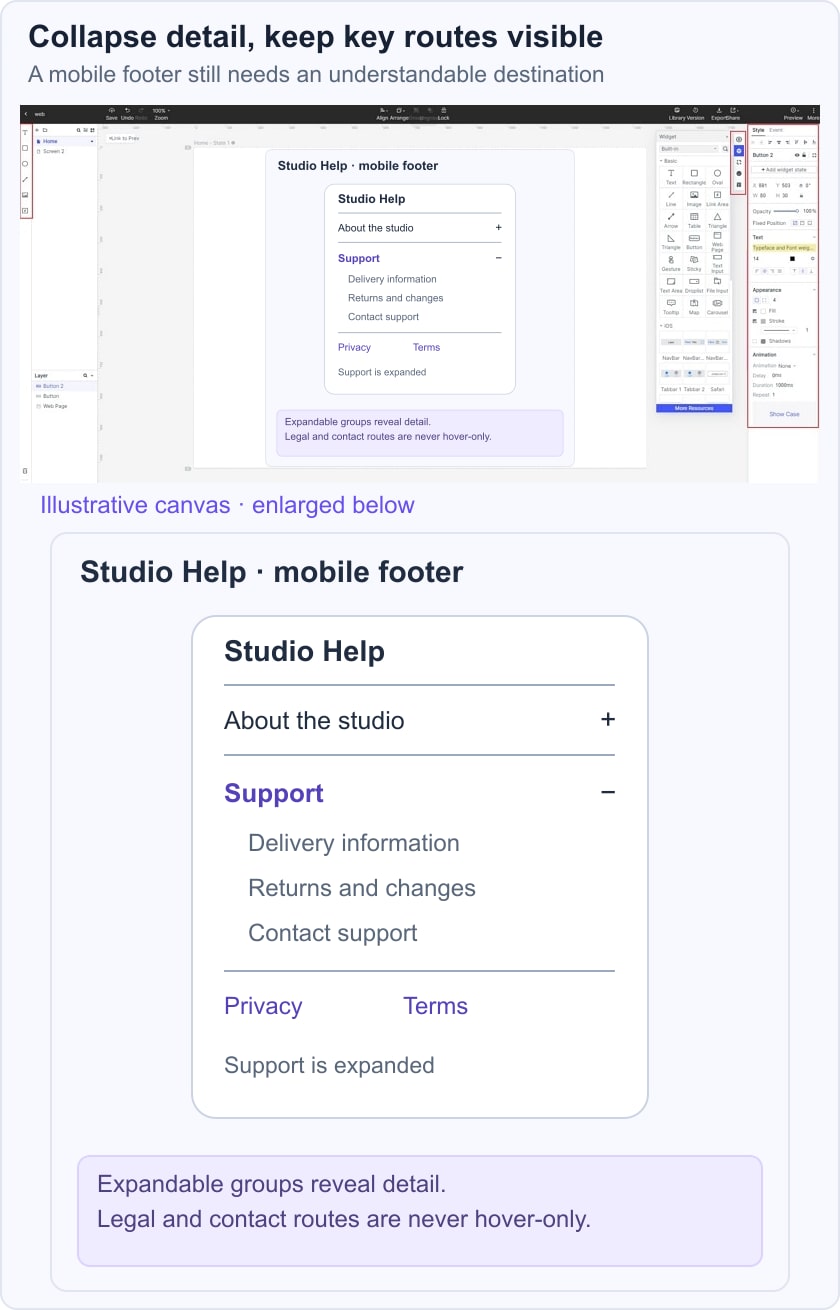Click Show Case button
Viewport: 840px width, 1310px height.
[784, 414]
